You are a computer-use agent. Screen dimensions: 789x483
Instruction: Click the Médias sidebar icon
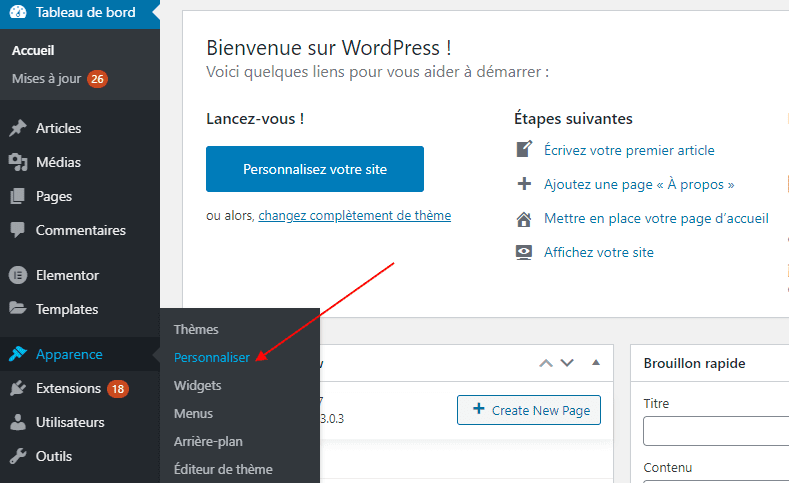pyautogui.click(x=18, y=162)
